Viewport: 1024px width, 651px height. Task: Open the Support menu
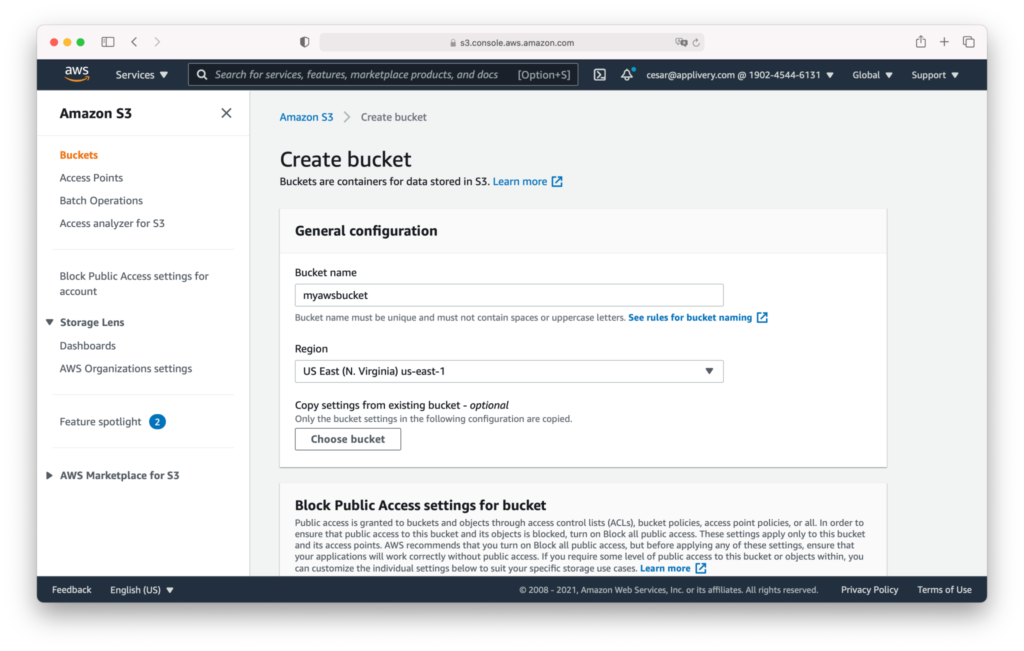point(933,74)
